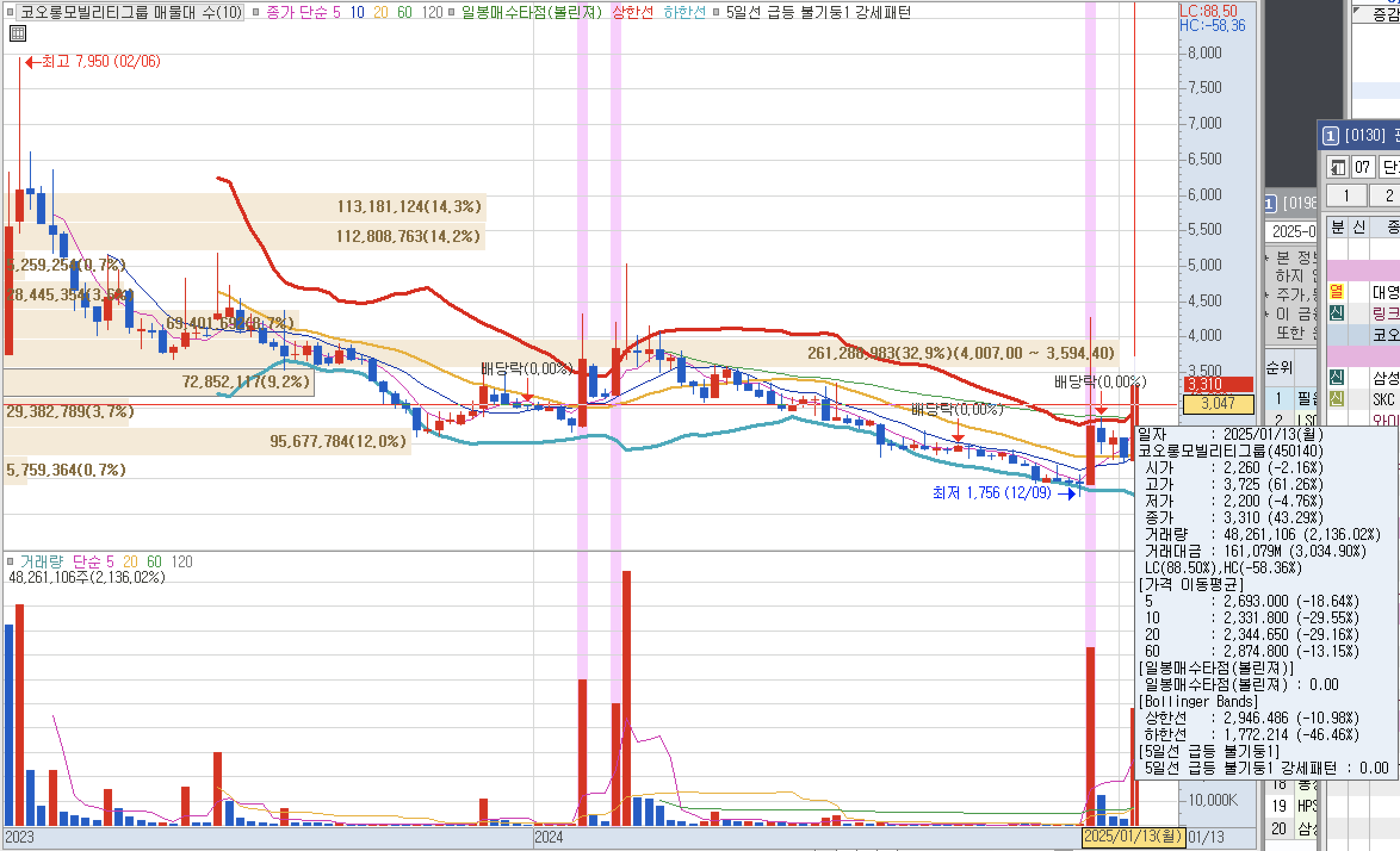Viewport: 1400px width, 851px height.
Task: Open the 2025 date picker field
Action: (1291, 231)
